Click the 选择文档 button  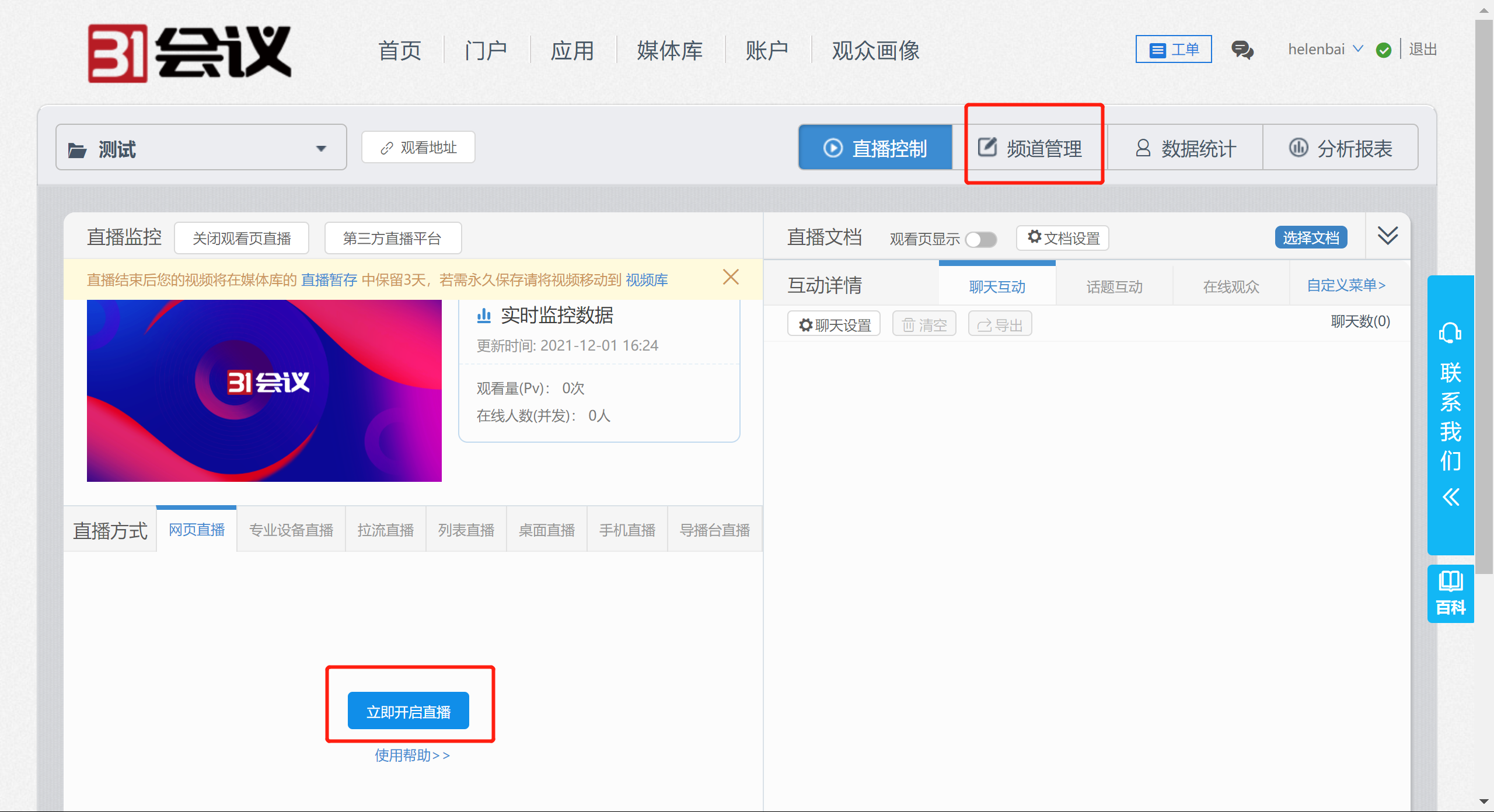click(x=1311, y=237)
